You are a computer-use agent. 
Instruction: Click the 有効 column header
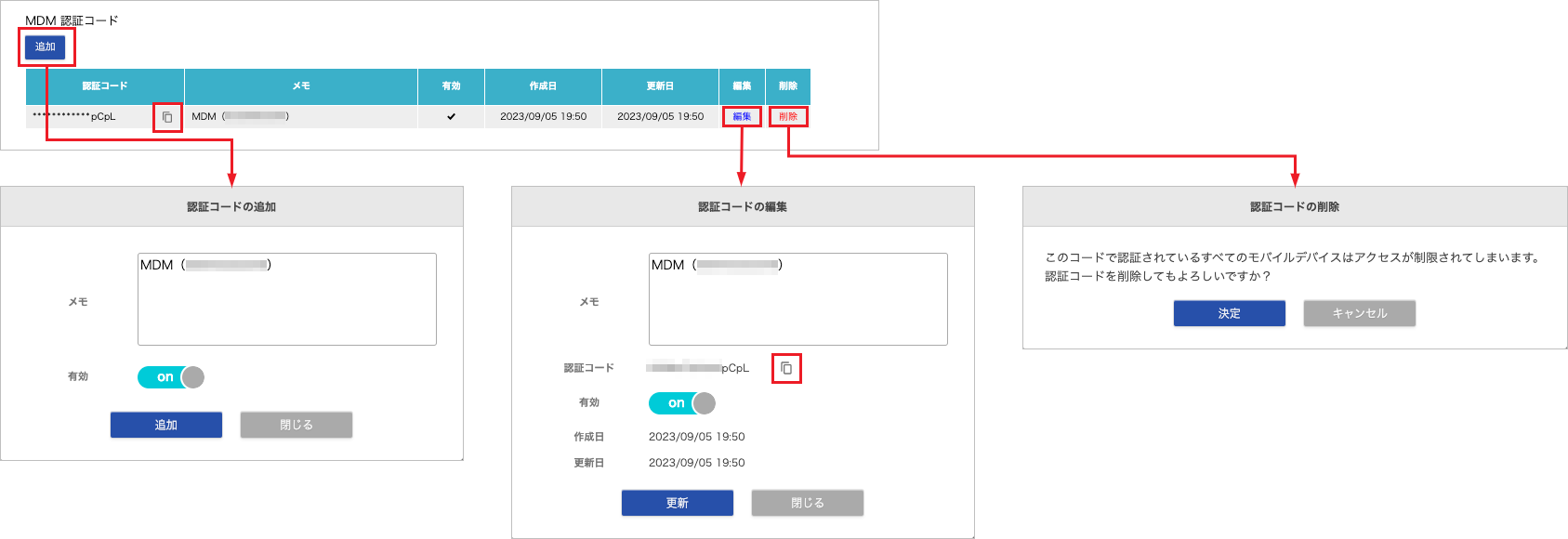(x=451, y=86)
